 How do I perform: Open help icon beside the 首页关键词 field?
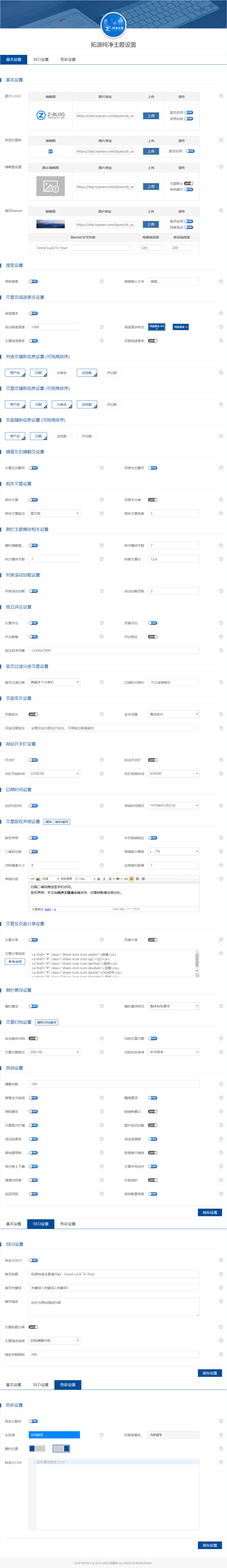[221, 1287]
